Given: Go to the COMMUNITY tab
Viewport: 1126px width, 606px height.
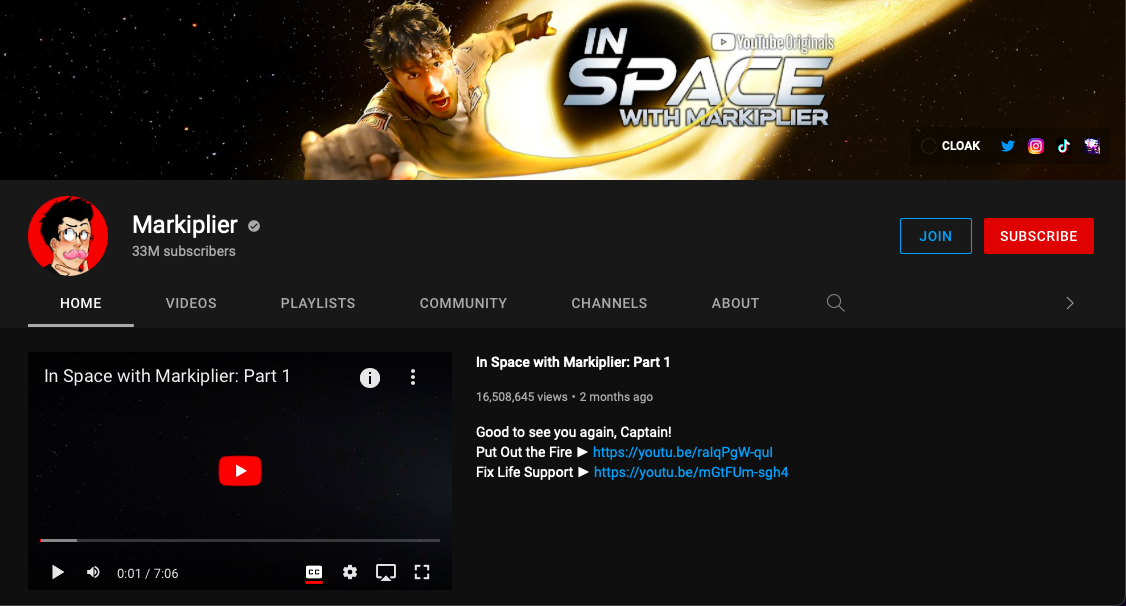Looking at the screenshot, I should point(463,303).
